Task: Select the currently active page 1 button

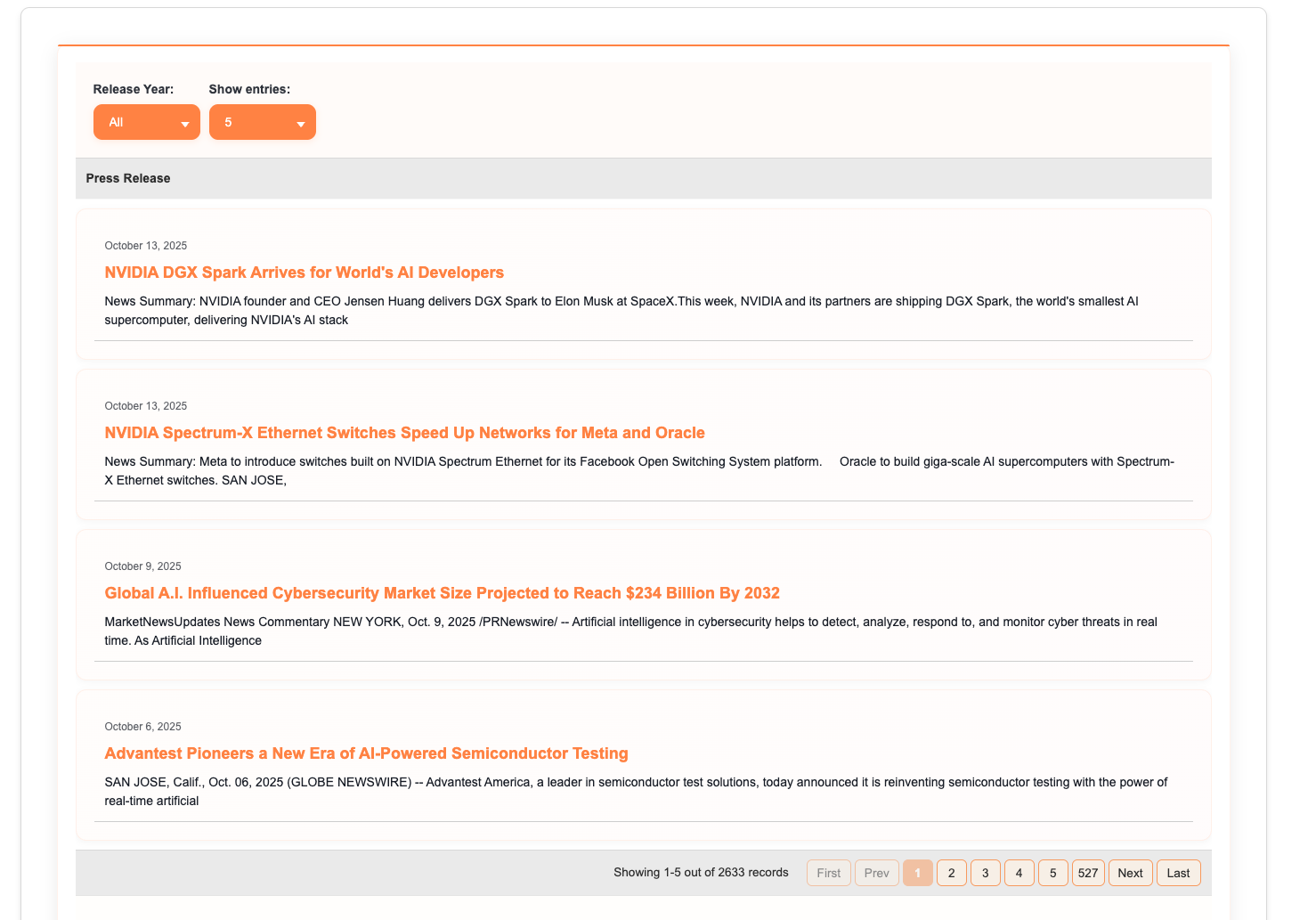Action: click(x=918, y=873)
